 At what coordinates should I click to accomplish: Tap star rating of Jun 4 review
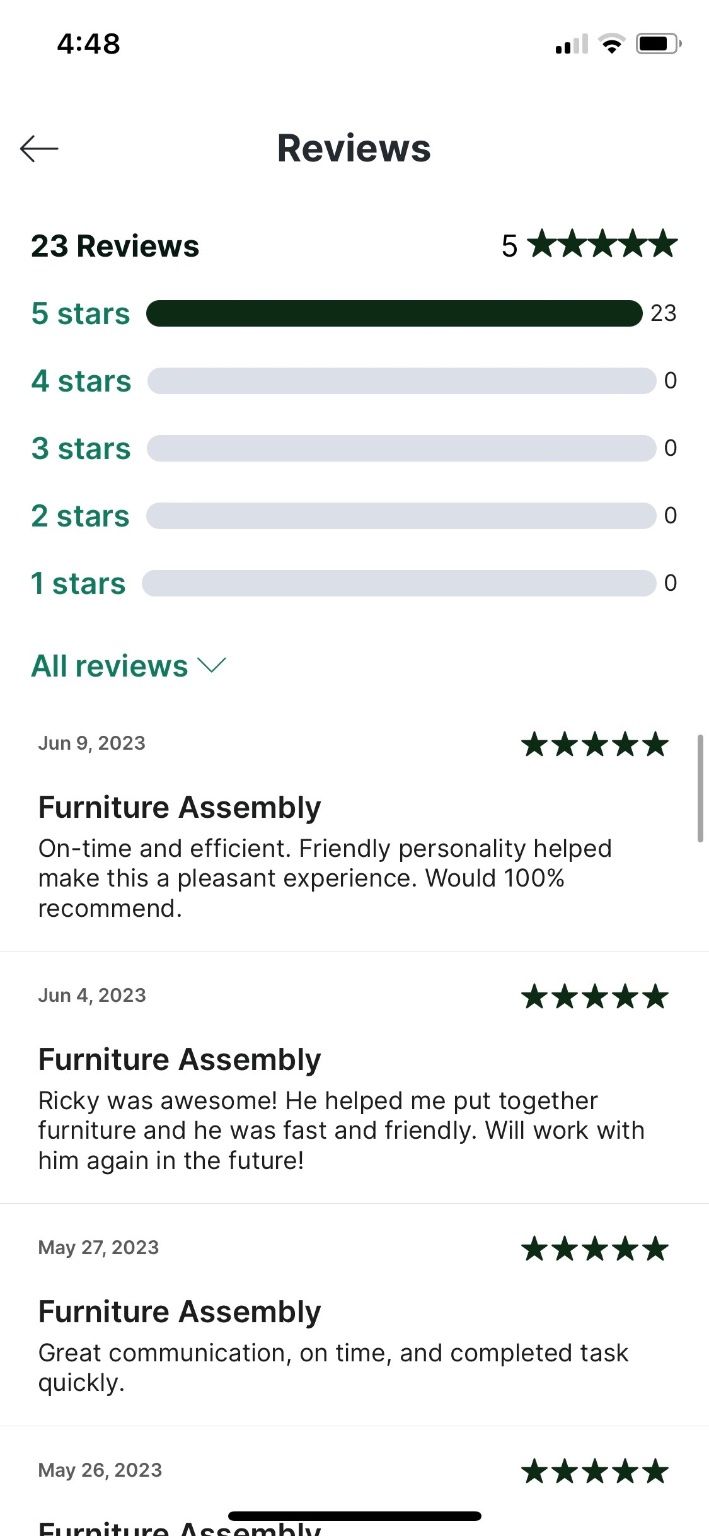(x=594, y=996)
